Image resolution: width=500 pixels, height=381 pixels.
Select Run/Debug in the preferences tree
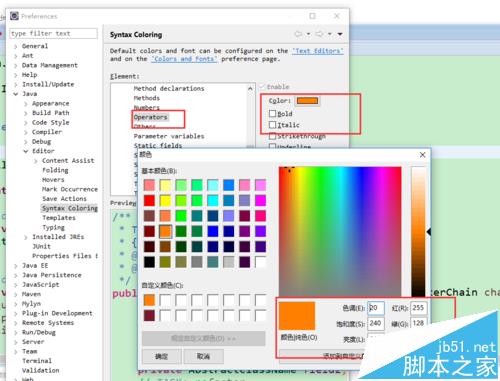click(x=39, y=332)
